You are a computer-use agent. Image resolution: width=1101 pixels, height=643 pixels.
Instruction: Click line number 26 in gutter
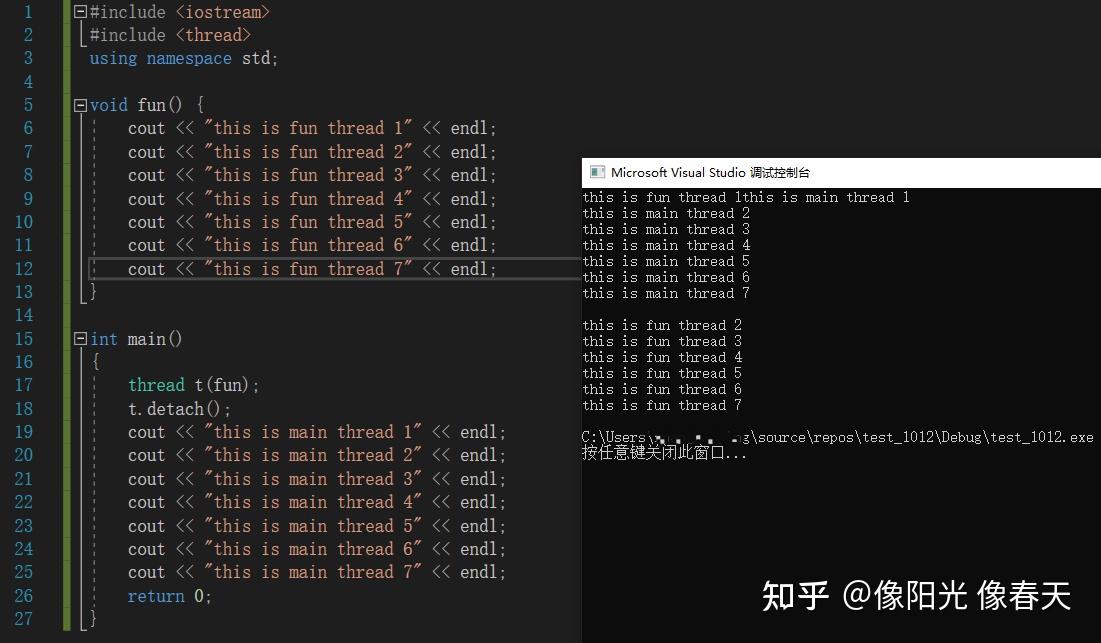click(x=23, y=596)
